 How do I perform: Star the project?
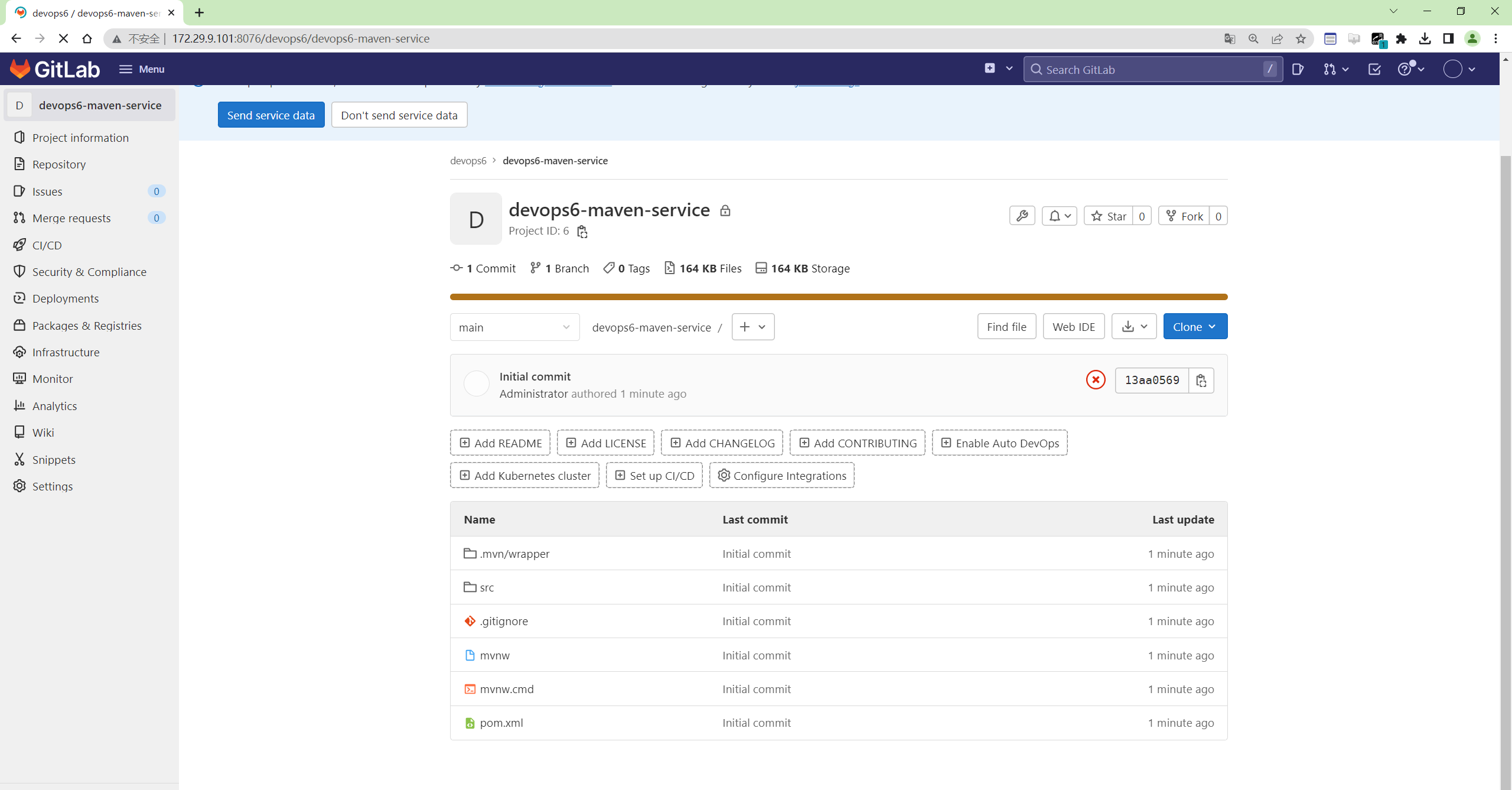[x=1109, y=216]
